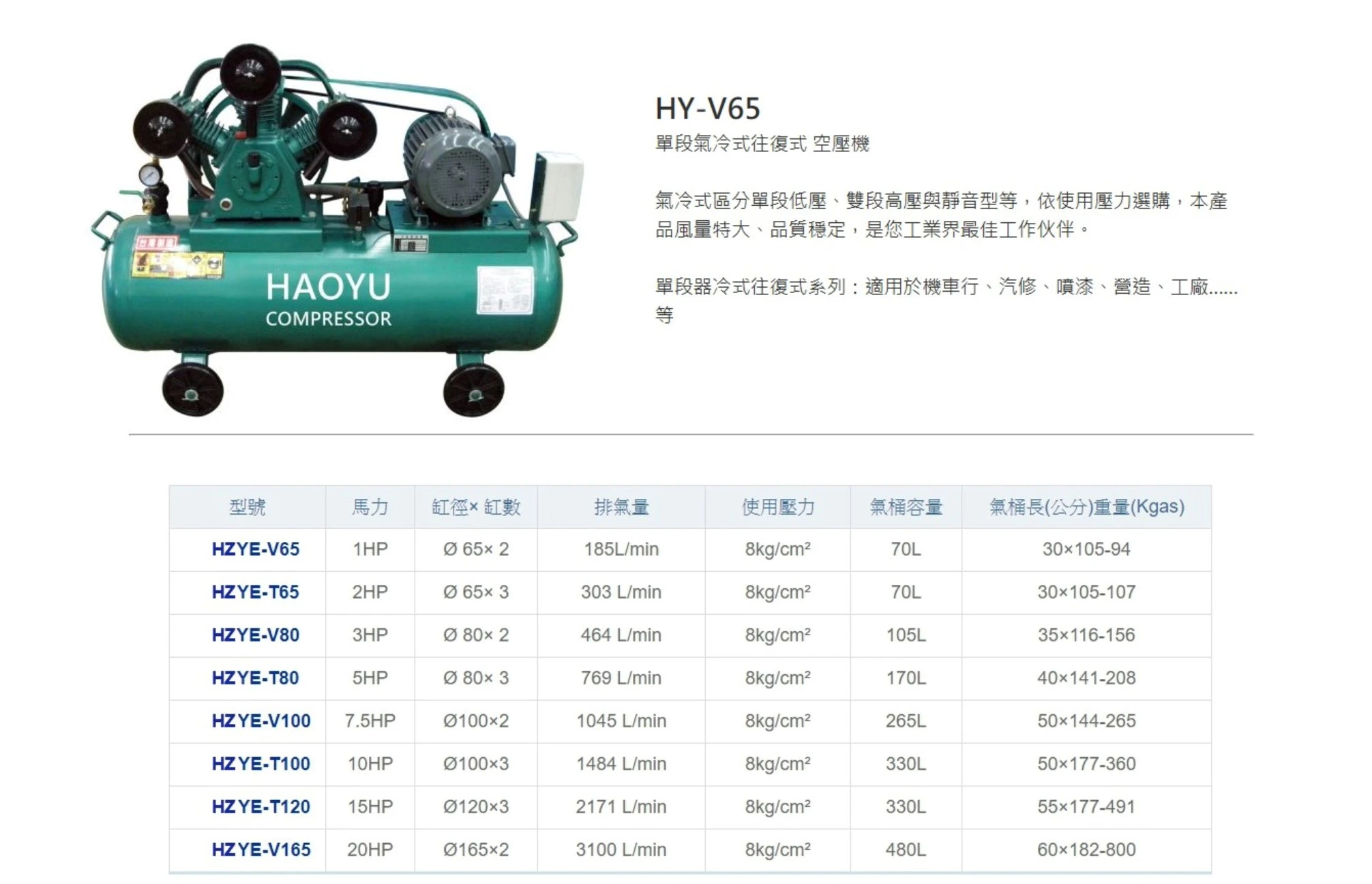Click the 30×105-94 dimensions cell
The height and width of the screenshot is (884, 1372).
[1086, 549]
